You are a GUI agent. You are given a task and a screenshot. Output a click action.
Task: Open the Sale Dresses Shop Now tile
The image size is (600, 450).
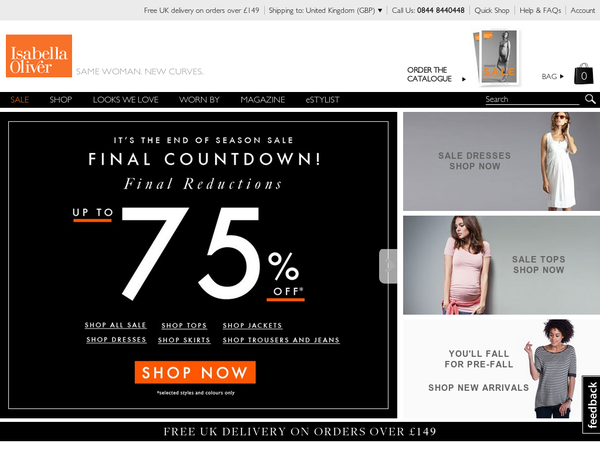[501, 161]
